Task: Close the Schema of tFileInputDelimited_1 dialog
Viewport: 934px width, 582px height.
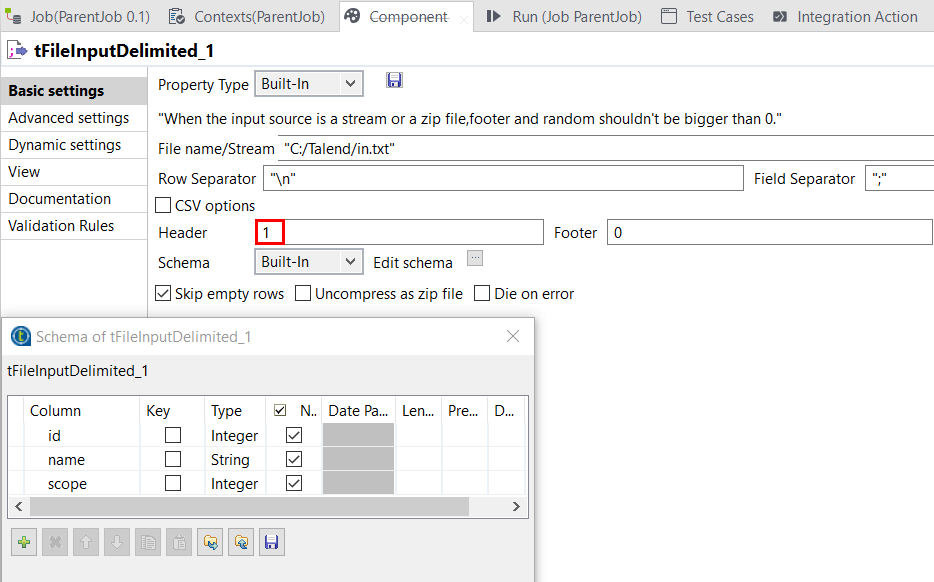Action: pyautogui.click(x=513, y=336)
